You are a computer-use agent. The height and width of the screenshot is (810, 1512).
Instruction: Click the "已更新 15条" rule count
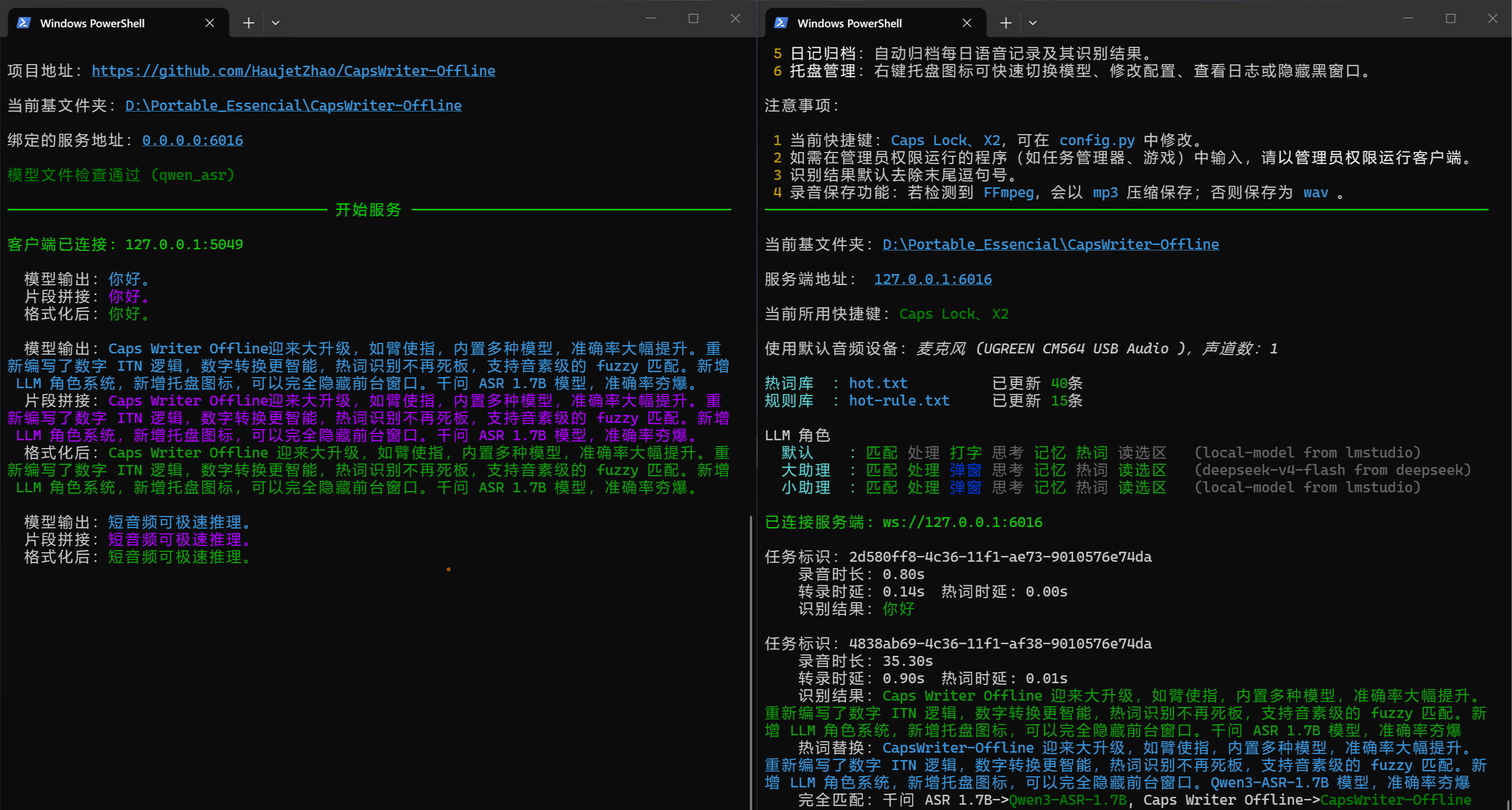pyautogui.click(x=1038, y=401)
